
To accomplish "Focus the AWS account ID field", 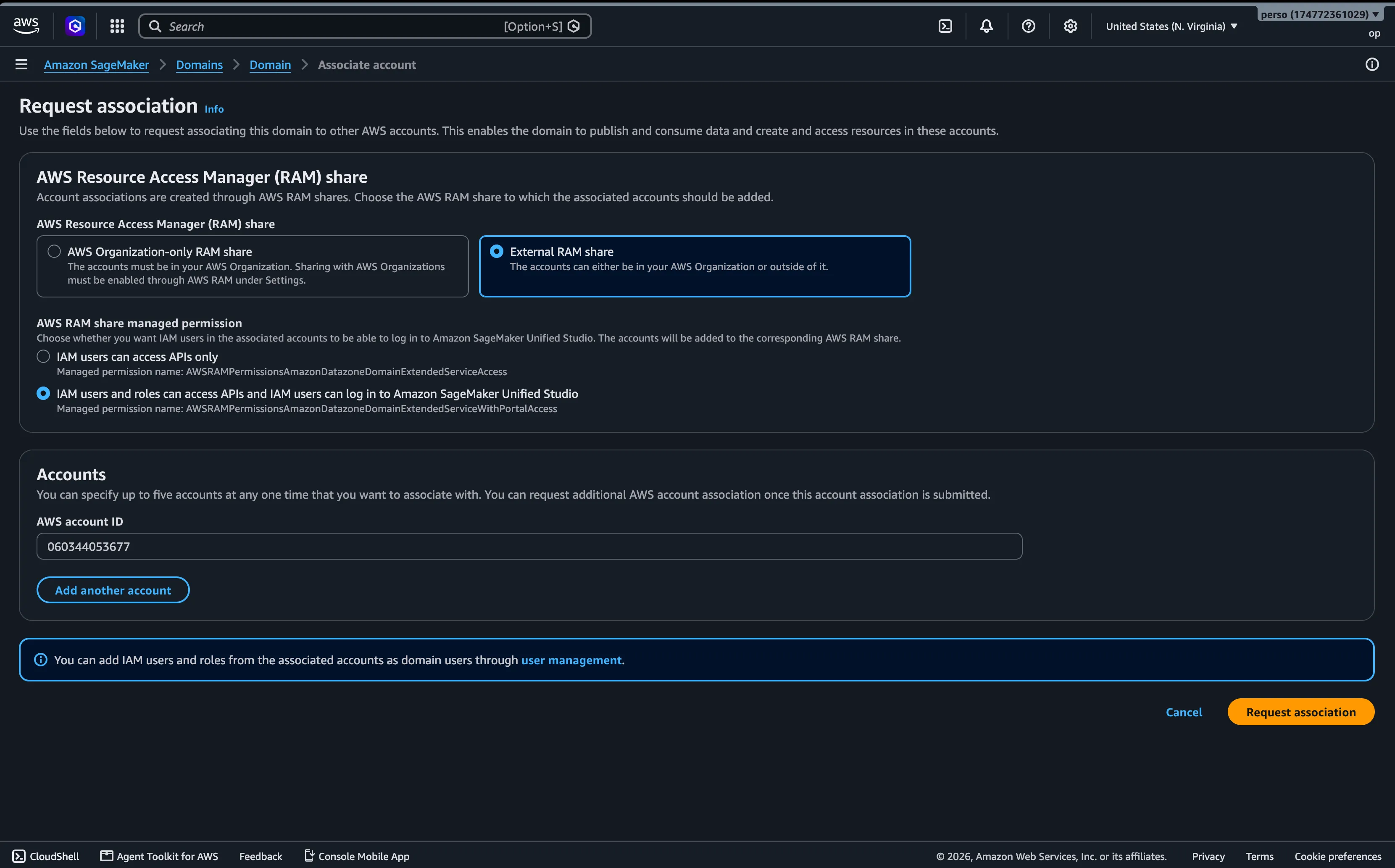I will [529, 546].
